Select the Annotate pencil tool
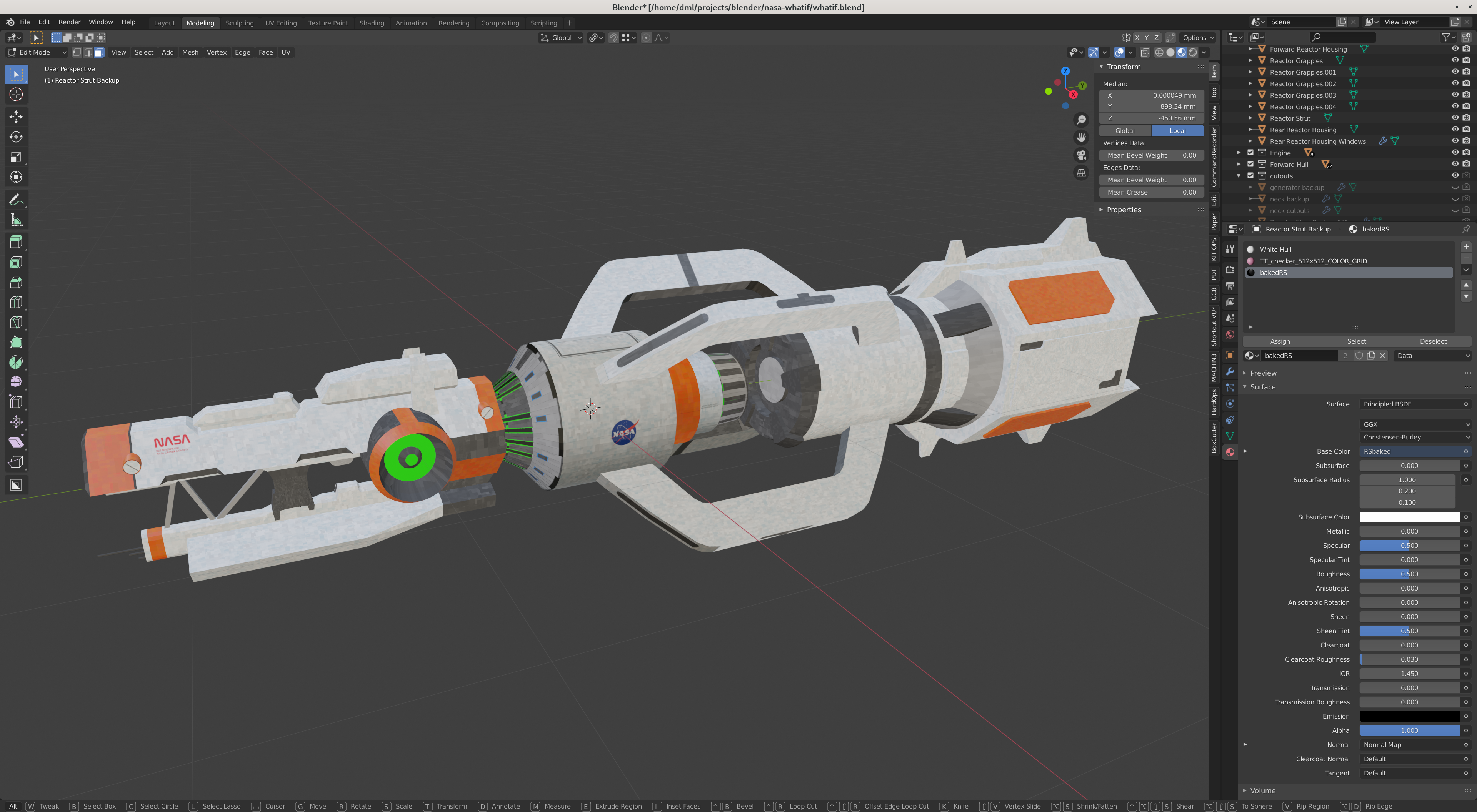This screenshot has height=812, width=1477. click(16, 200)
